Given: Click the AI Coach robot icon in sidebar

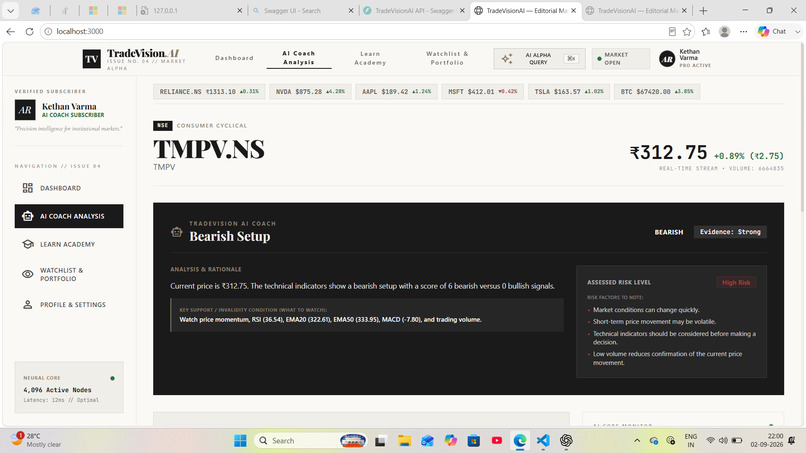Looking at the screenshot, I should (x=28, y=216).
